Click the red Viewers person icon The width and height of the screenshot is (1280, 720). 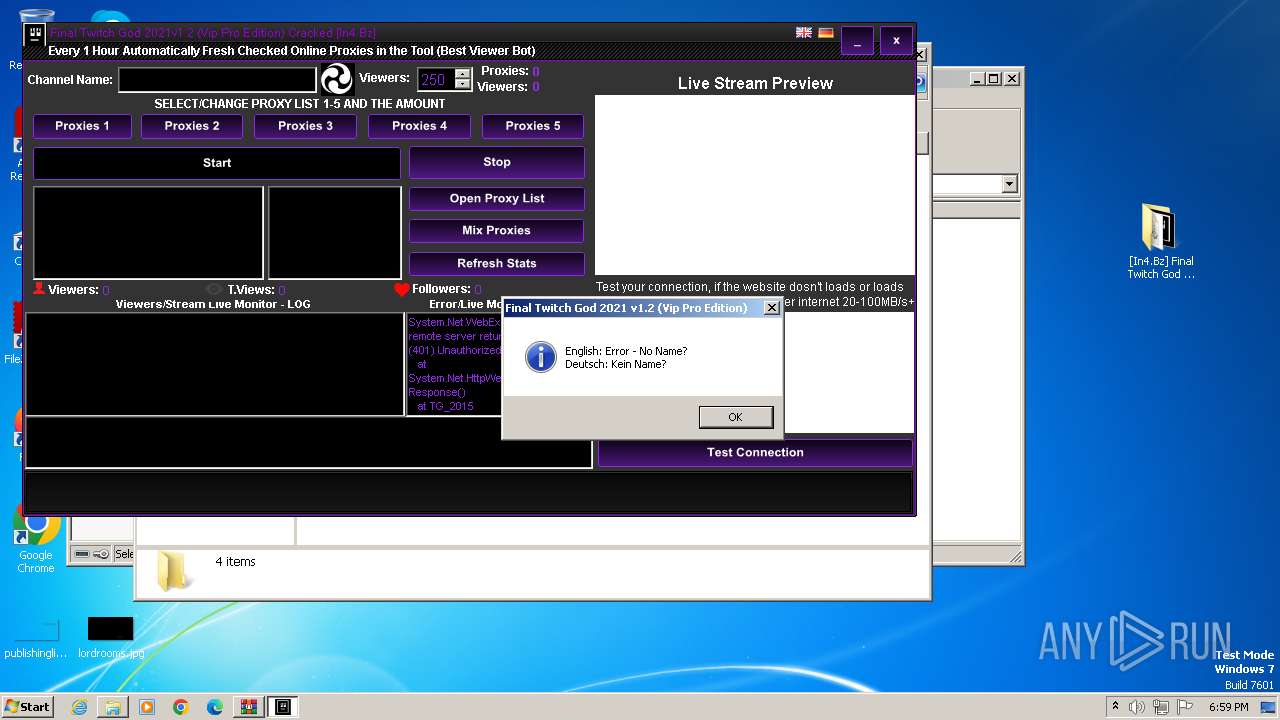pos(39,289)
